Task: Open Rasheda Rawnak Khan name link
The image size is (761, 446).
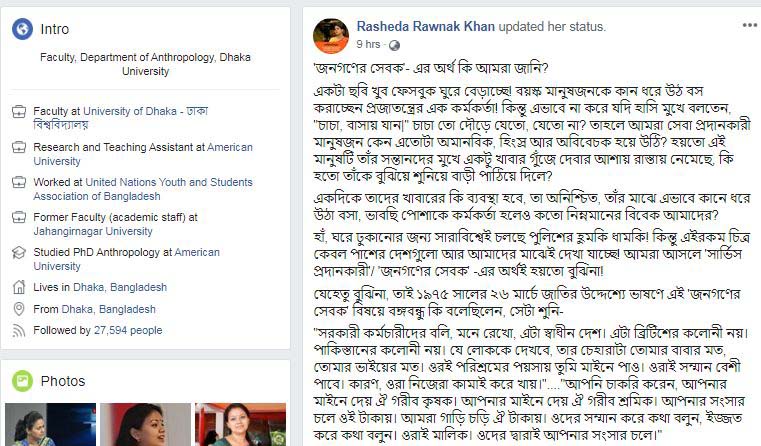Action: pos(426,26)
